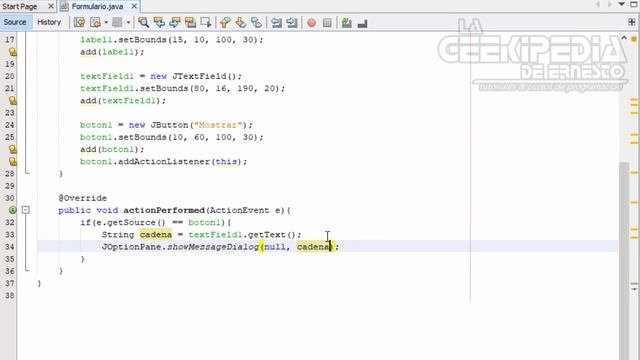Toggle Bookmark on current line
Viewport: 640px width, 360px height.
[x=256, y=22]
